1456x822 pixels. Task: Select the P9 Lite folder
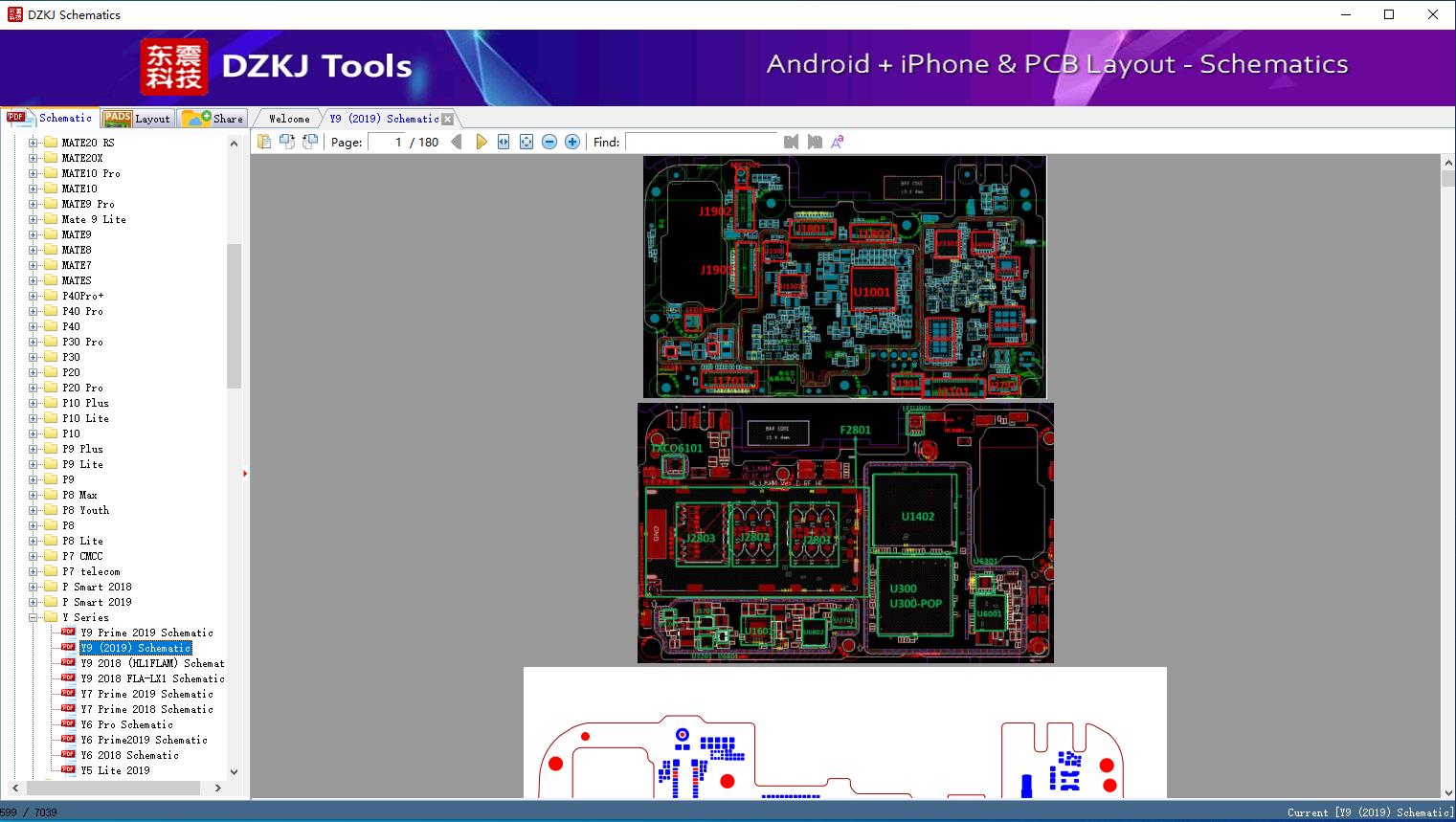click(x=82, y=464)
